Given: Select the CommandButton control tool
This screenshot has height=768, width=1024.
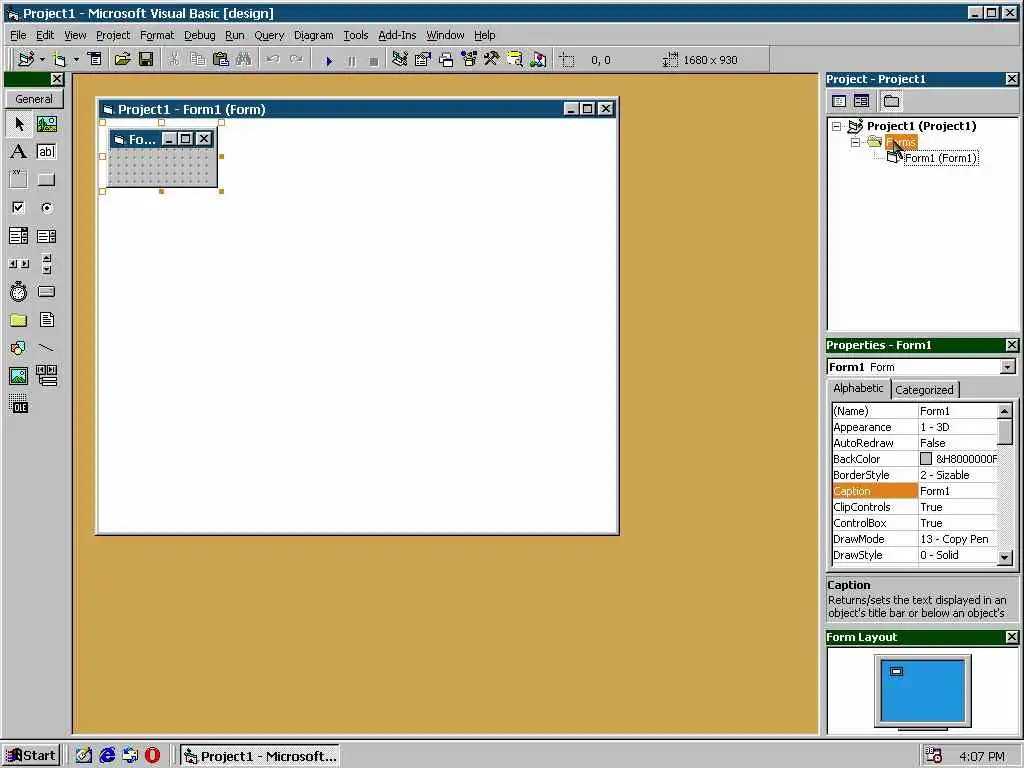Looking at the screenshot, I should point(46,180).
